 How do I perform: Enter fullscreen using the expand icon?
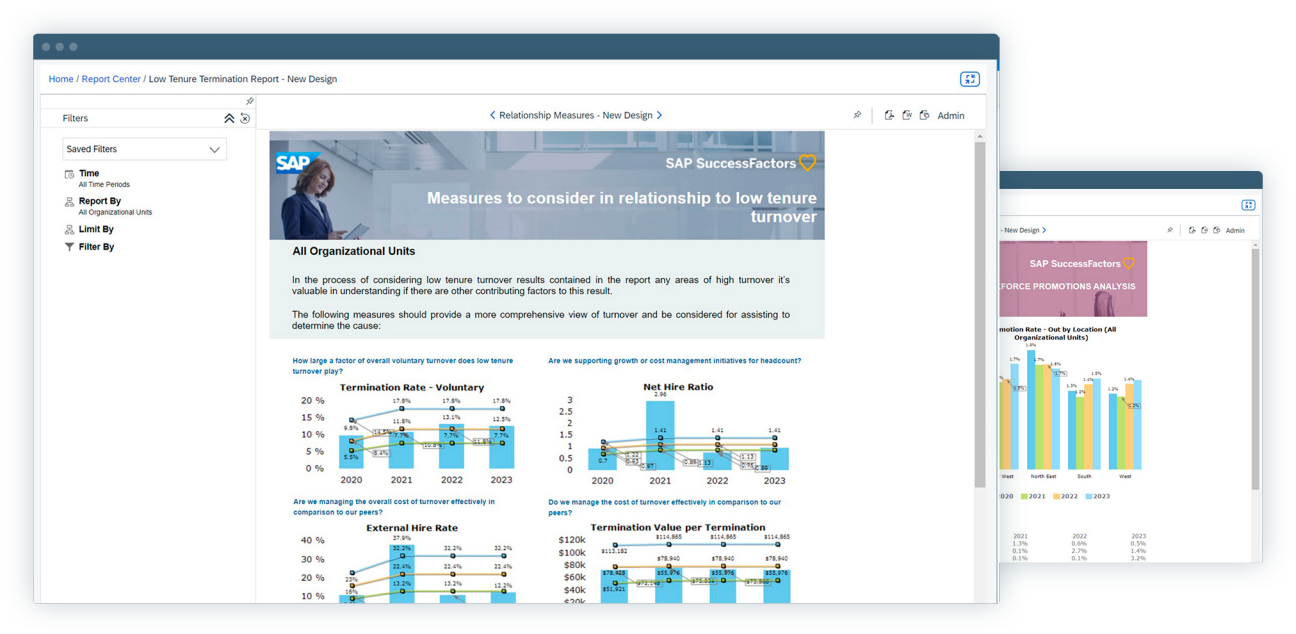[x=969, y=78]
